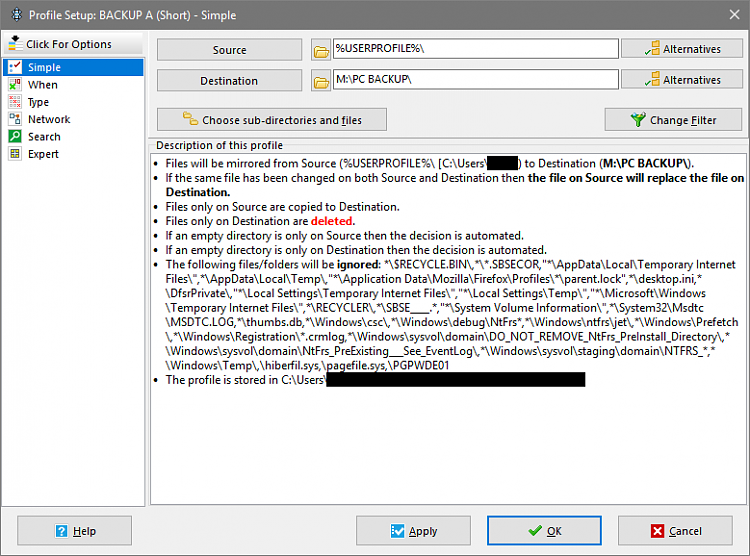Click the tree icon on Choose sub-directories
750x556 pixels.
(190, 119)
